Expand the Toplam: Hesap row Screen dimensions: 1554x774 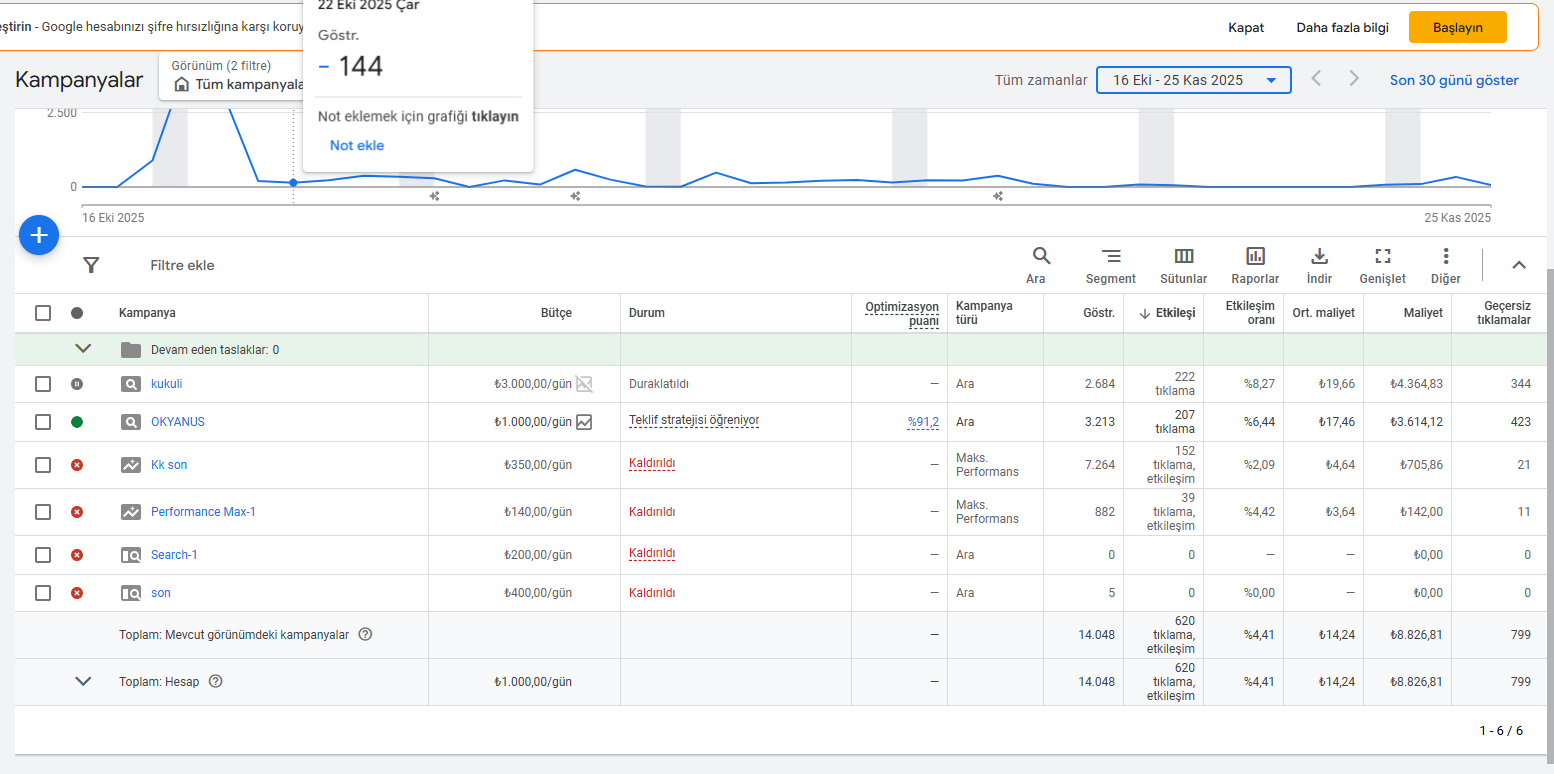(83, 682)
